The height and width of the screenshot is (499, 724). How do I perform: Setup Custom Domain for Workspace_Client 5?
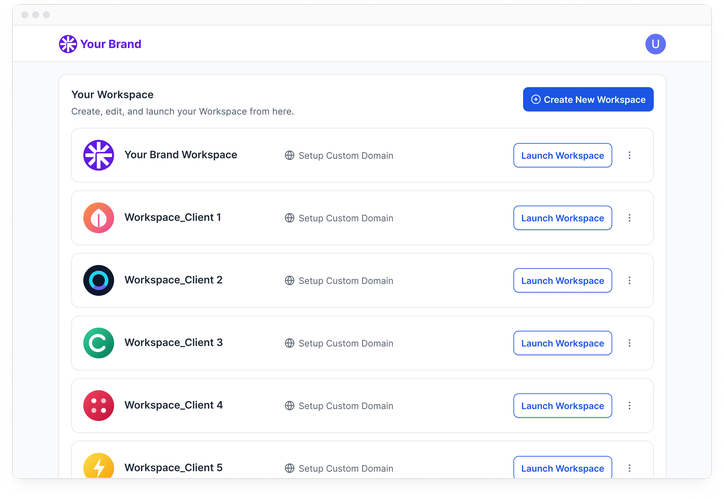(346, 468)
